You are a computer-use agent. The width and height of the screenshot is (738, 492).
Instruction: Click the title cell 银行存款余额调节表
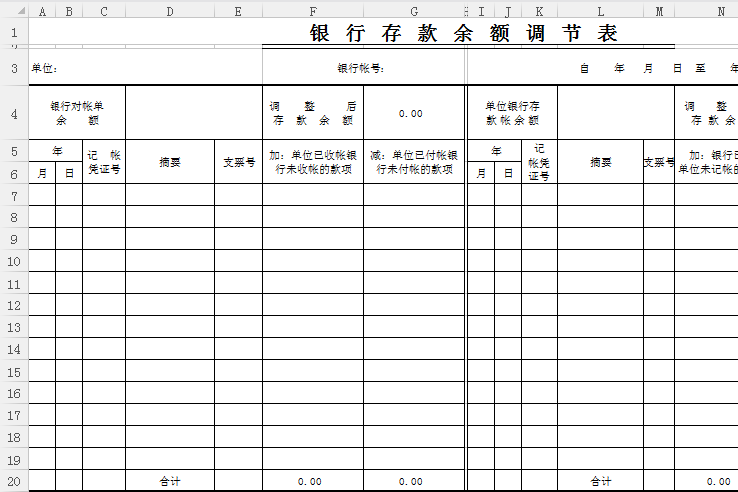[x=464, y=33]
